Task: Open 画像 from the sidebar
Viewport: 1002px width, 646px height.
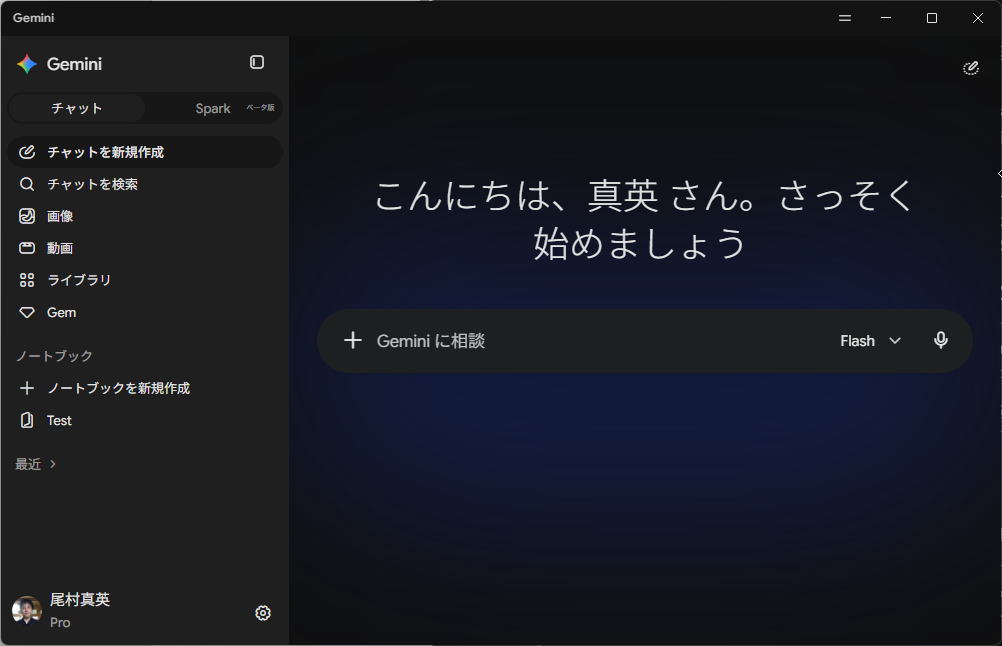Action: 145,216
